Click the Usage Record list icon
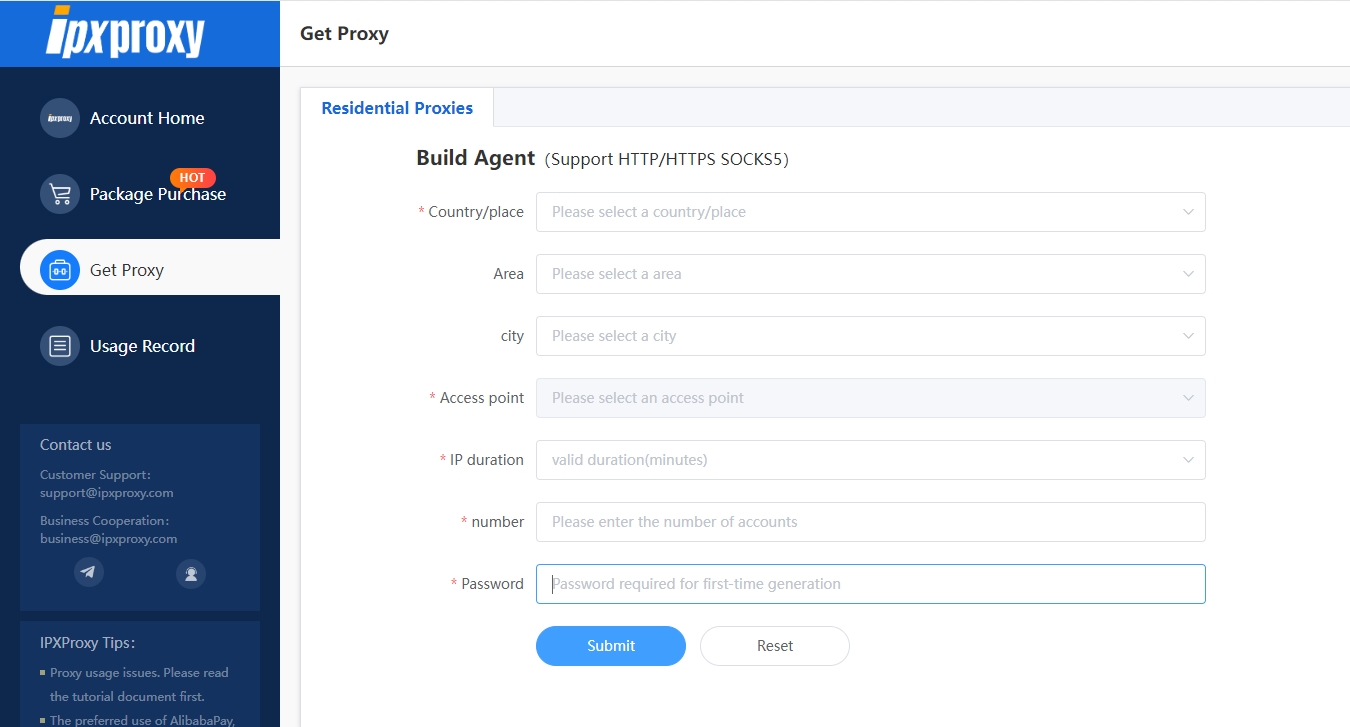This screenshot has height=727, width=1350. click(x=60, y=346)
